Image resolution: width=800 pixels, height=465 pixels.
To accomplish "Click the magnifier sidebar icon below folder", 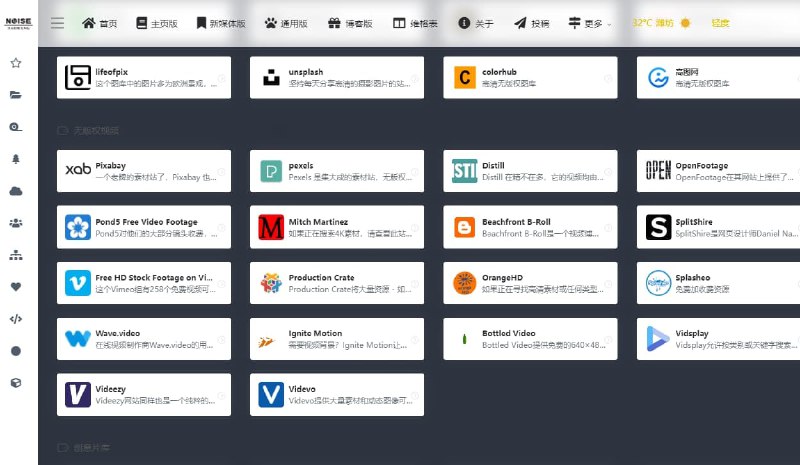I will point(16,127).
